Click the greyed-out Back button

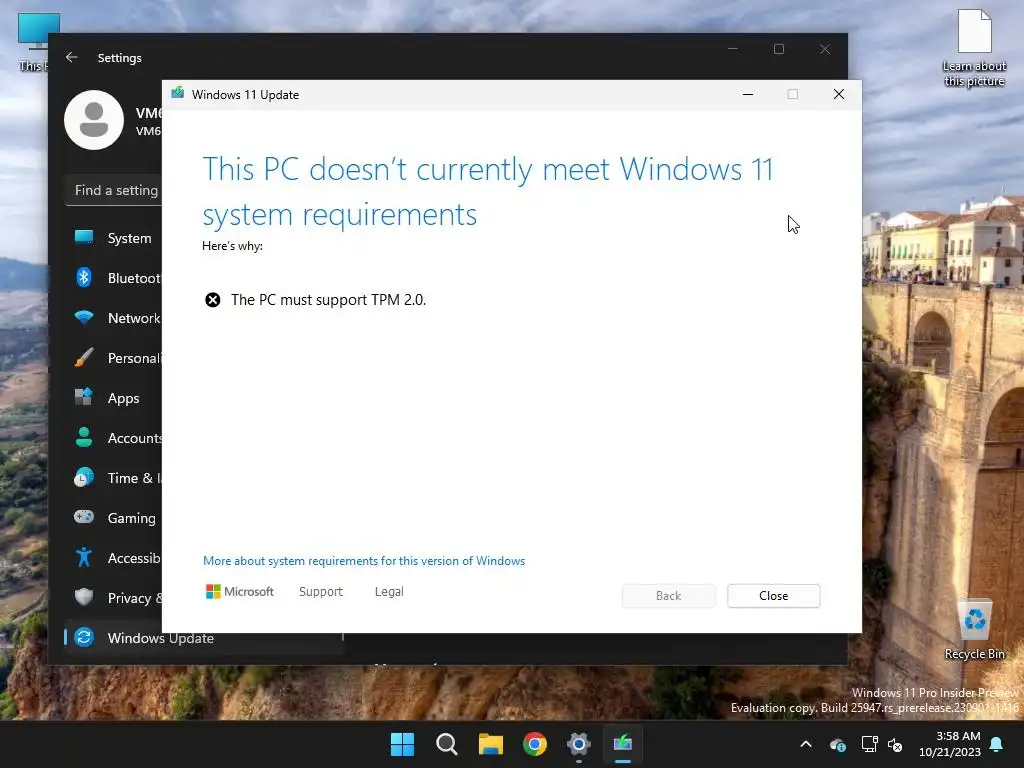coord(668,596)
